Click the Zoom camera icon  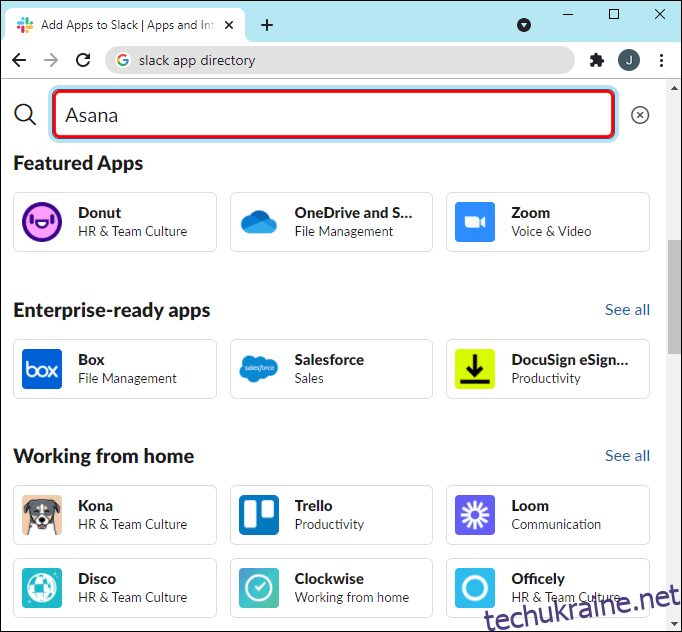pyautogui.click(x=475, y=222)
